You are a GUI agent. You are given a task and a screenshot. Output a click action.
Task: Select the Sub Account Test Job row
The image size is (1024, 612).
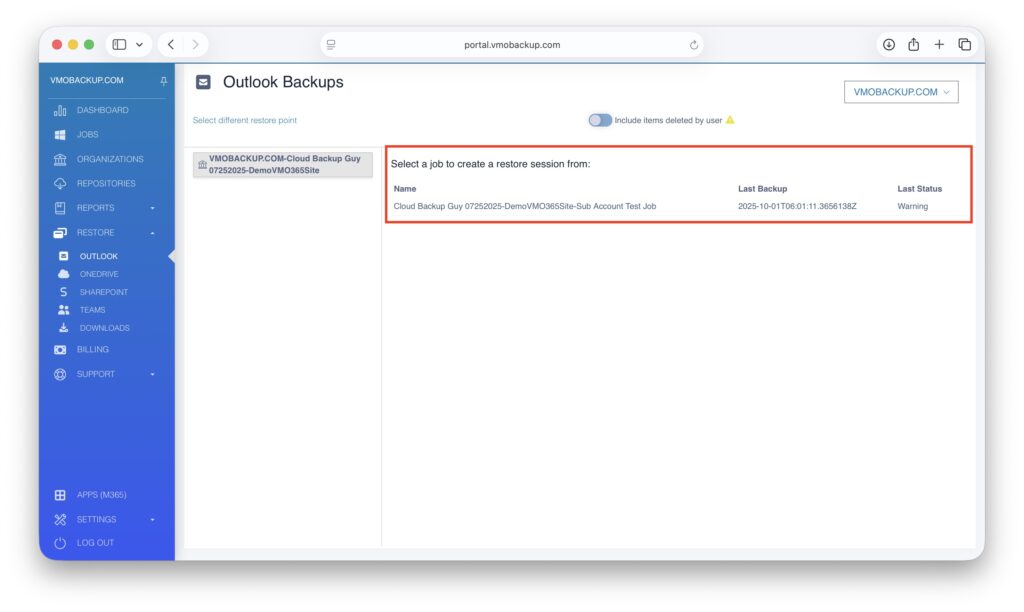click(x=525, y=206)
